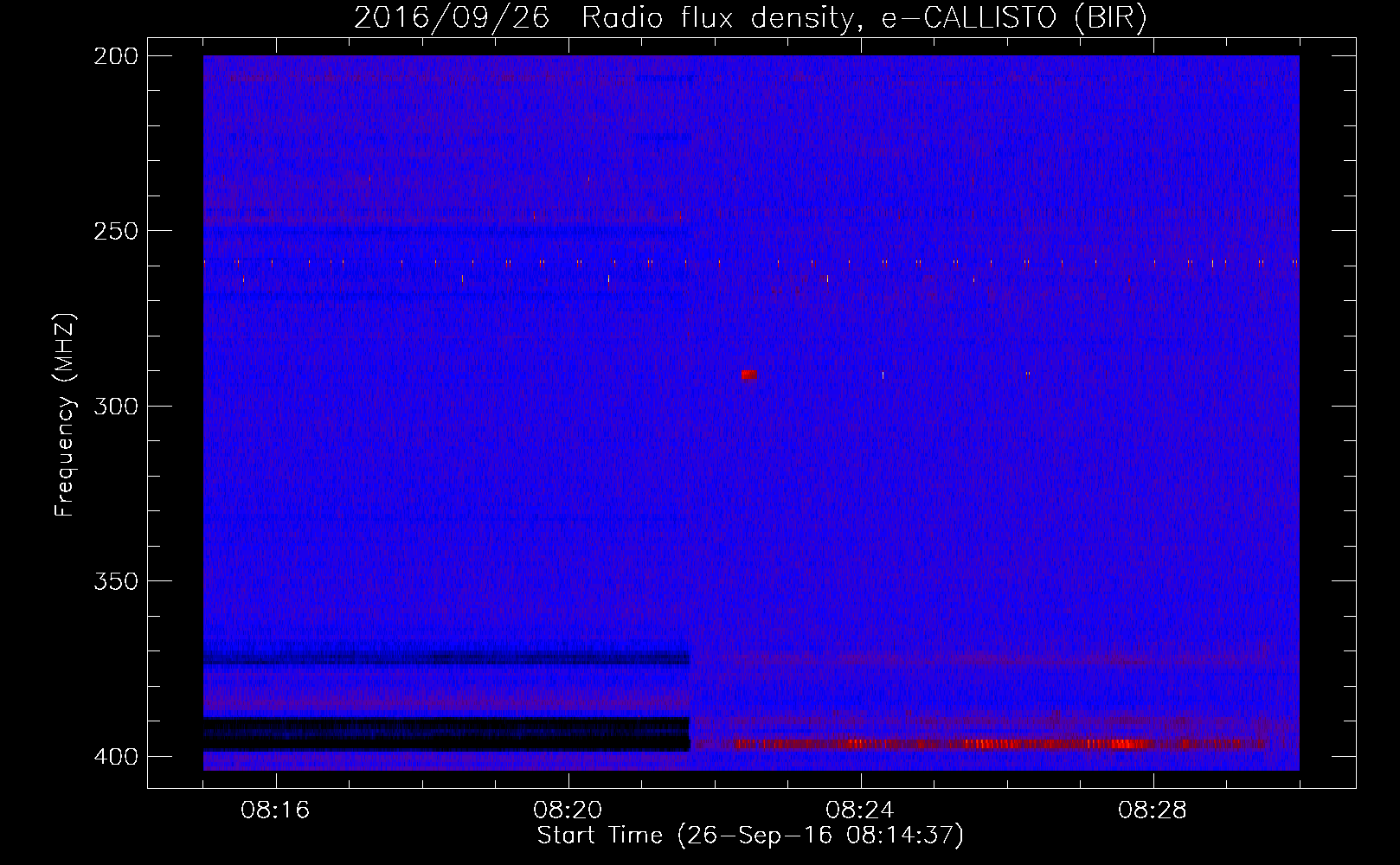Click the 'Frequency (MHZ)' y-axis label
1400x865 pixels.
65,415
